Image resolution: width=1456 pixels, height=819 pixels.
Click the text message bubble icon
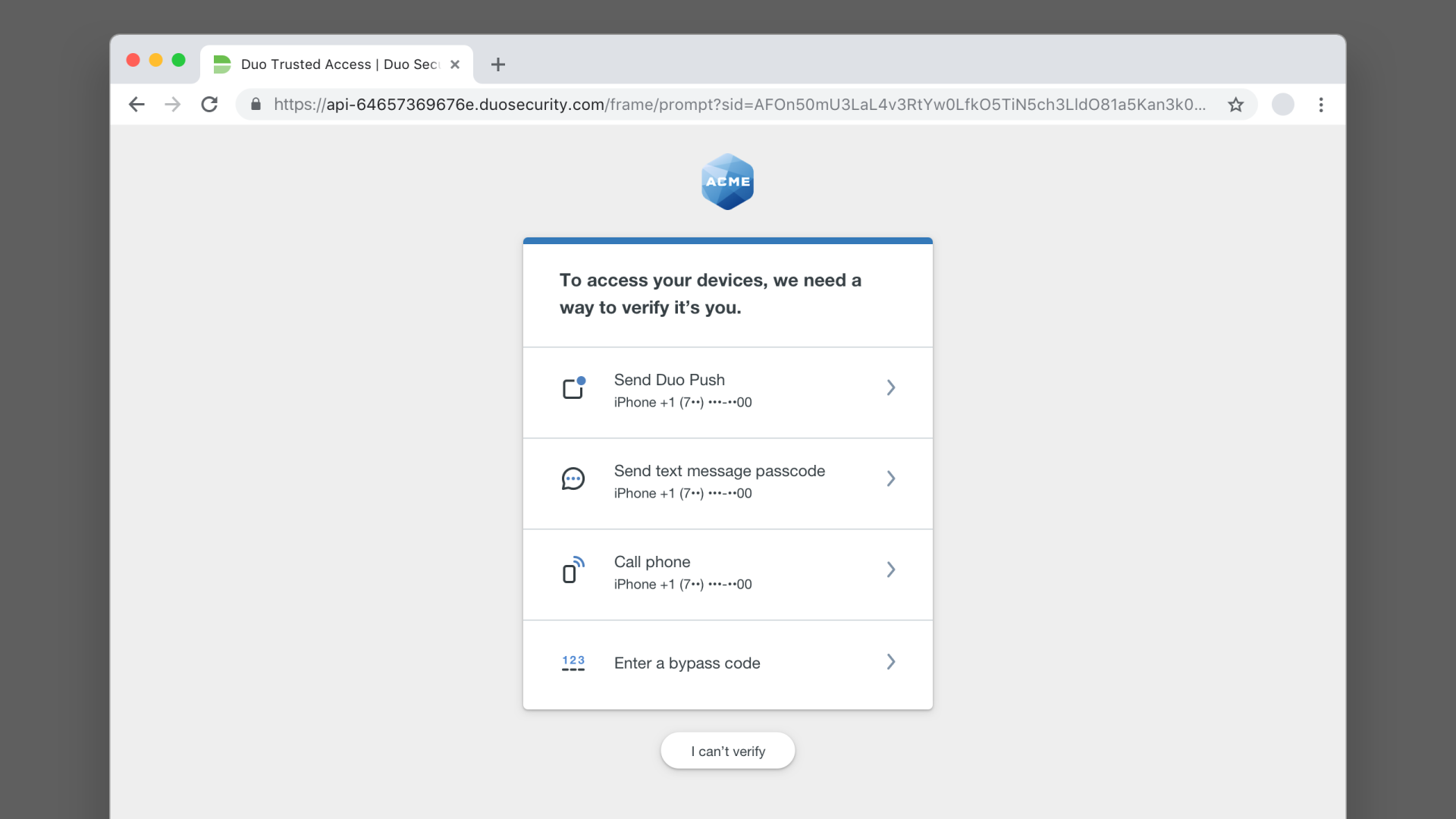[573, 479]
